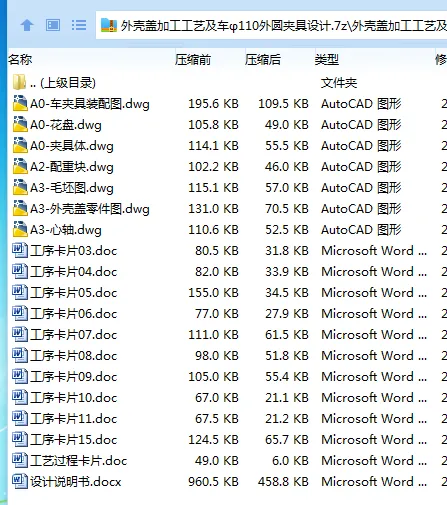Click the 124.5 KB original size value
The width and height of the screenshot is (447, 505).
tap(213, 440)
